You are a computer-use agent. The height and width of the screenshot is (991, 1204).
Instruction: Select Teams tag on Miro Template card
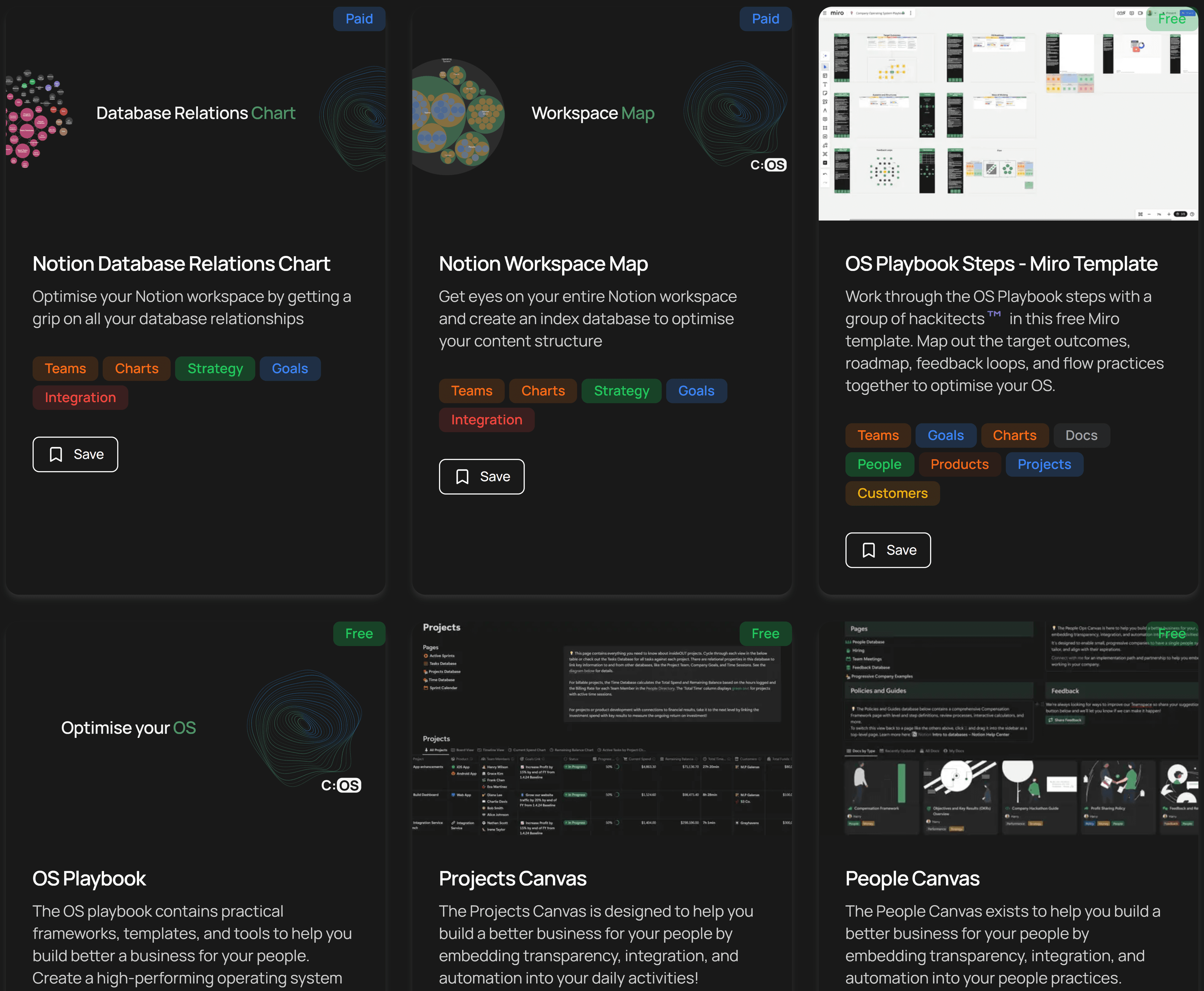click(x=878, y=436)
